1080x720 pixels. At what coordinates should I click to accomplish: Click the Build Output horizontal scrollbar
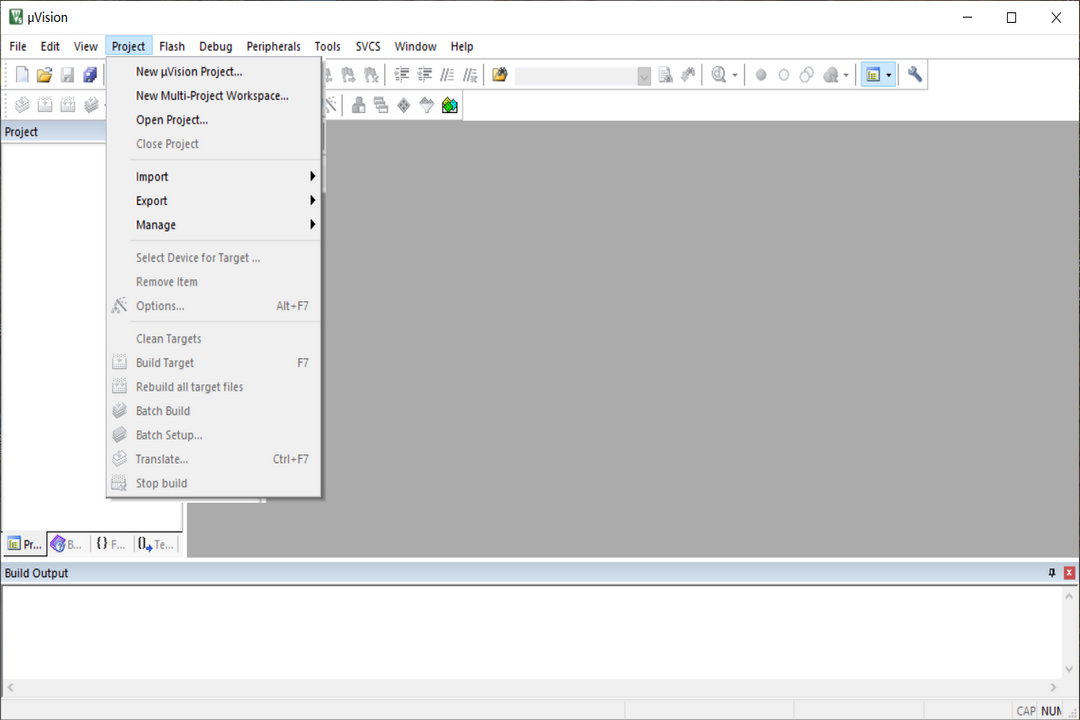point(530,688)
